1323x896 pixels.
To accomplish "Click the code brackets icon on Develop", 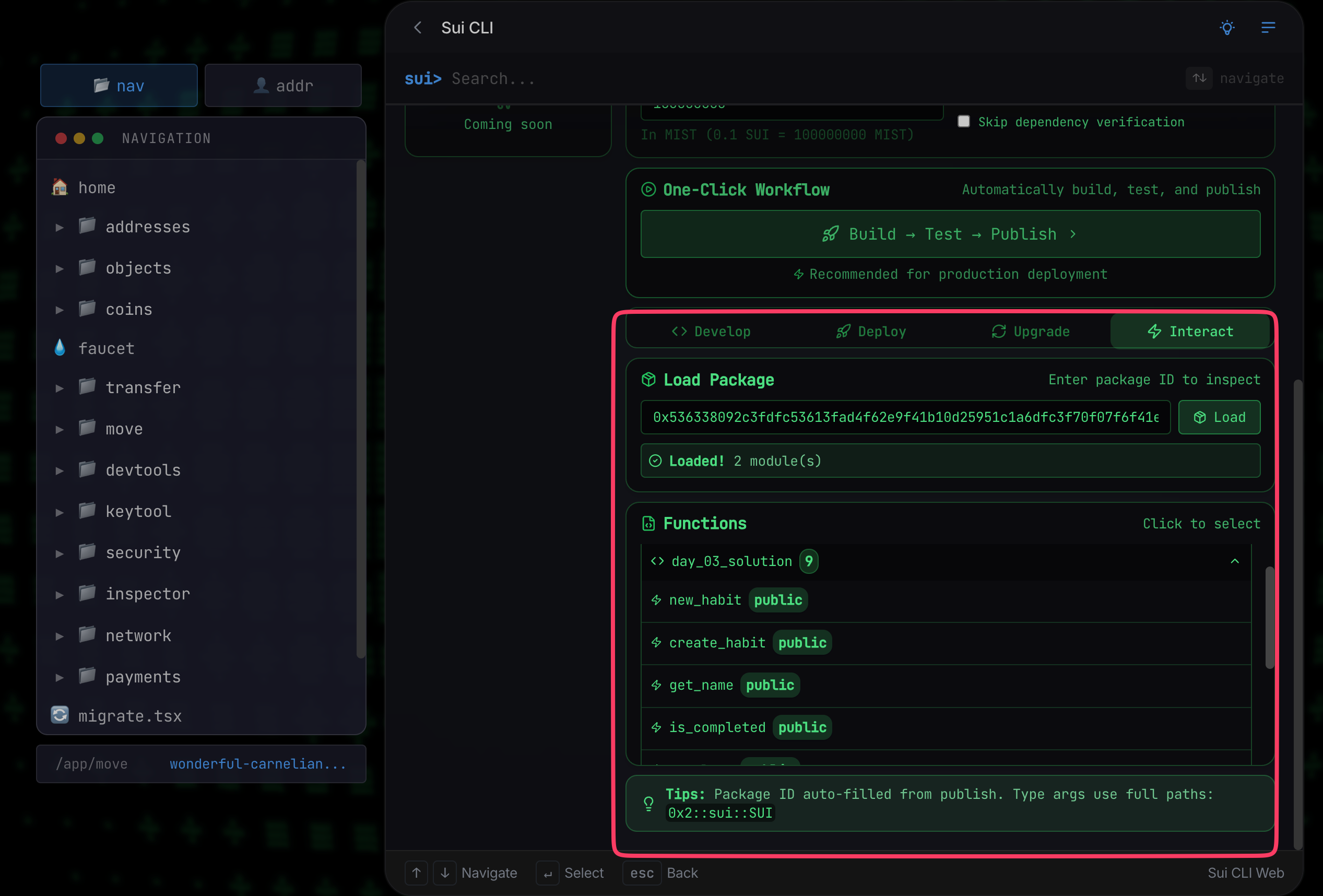I will [679, 331].
